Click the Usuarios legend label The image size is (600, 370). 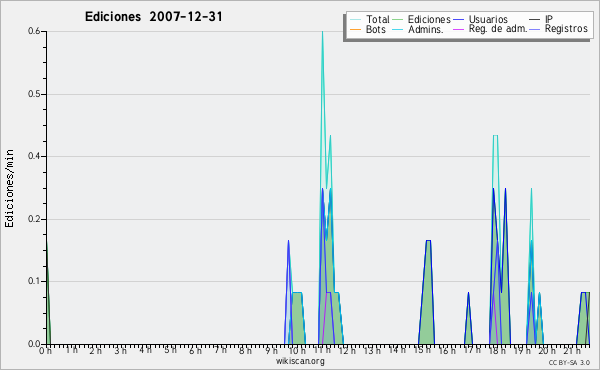click(x=488, y=19)
